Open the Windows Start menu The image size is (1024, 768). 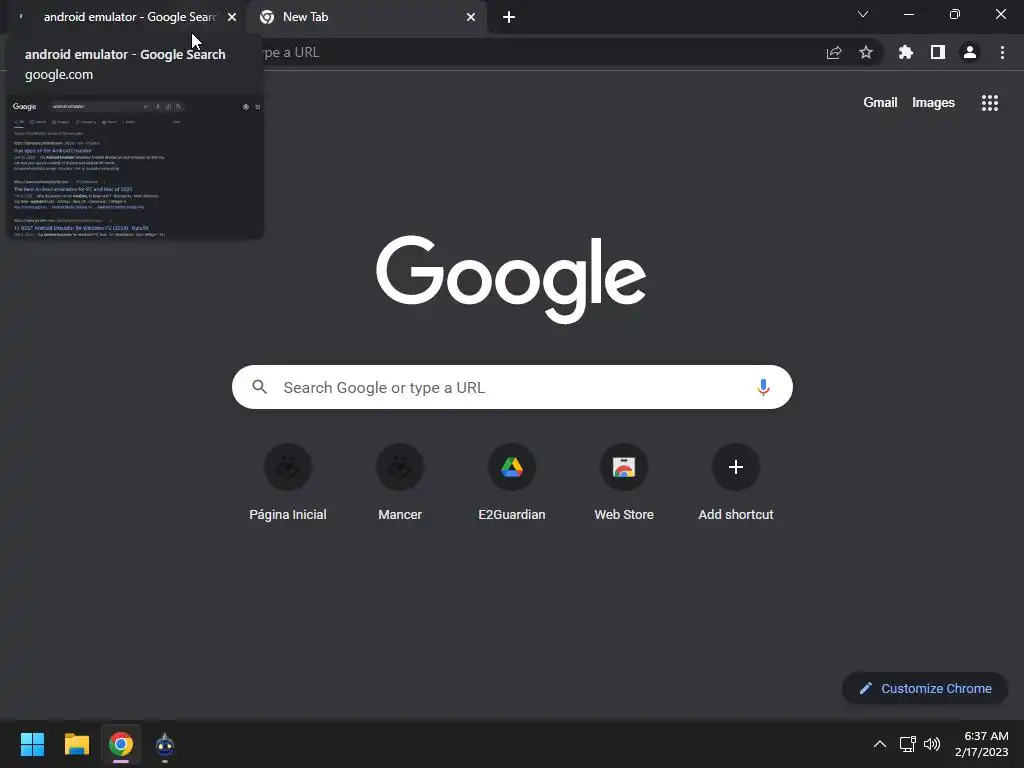point(32,744)
